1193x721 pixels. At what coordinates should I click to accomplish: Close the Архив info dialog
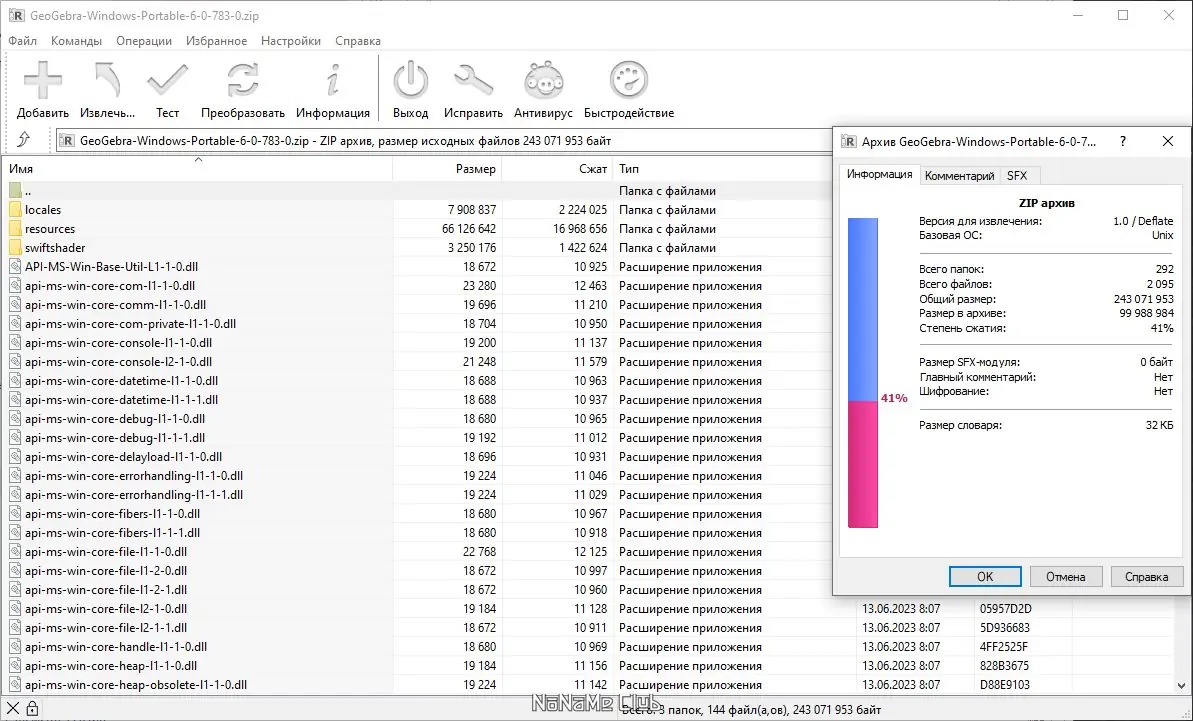pos(1168,141)
